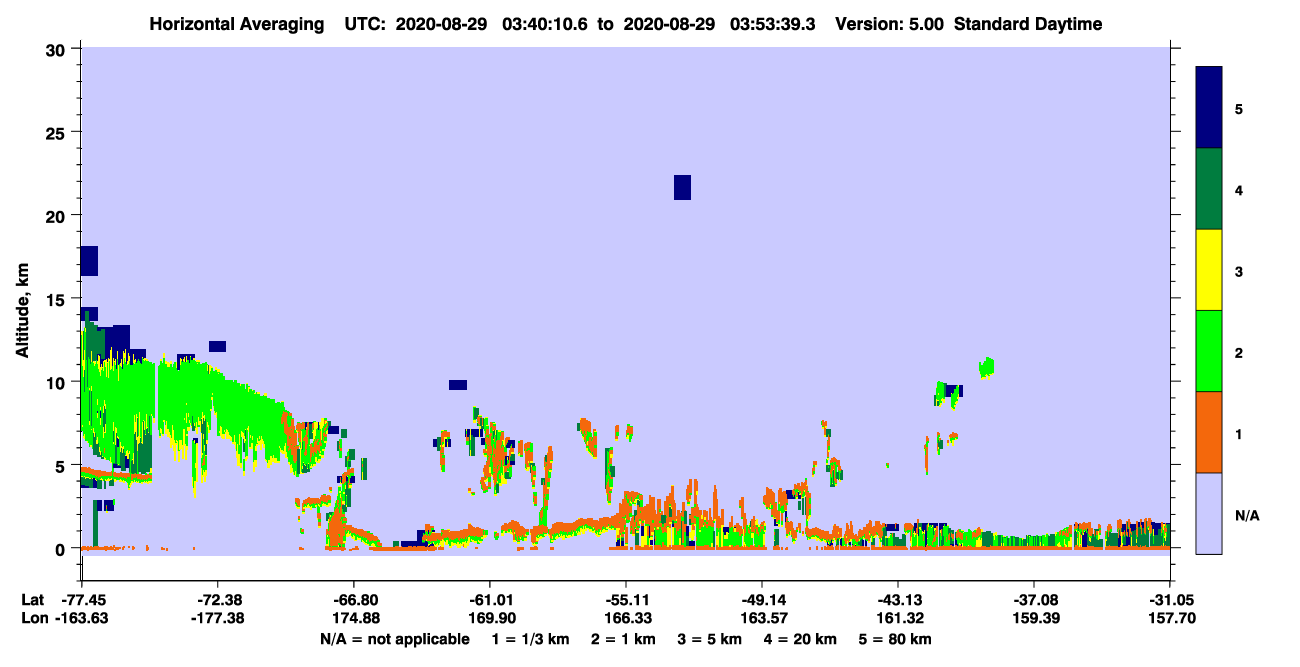Screen dimensions: 1300x667
Task: Click the longitude value -163.63
Action: click(82, 619)
